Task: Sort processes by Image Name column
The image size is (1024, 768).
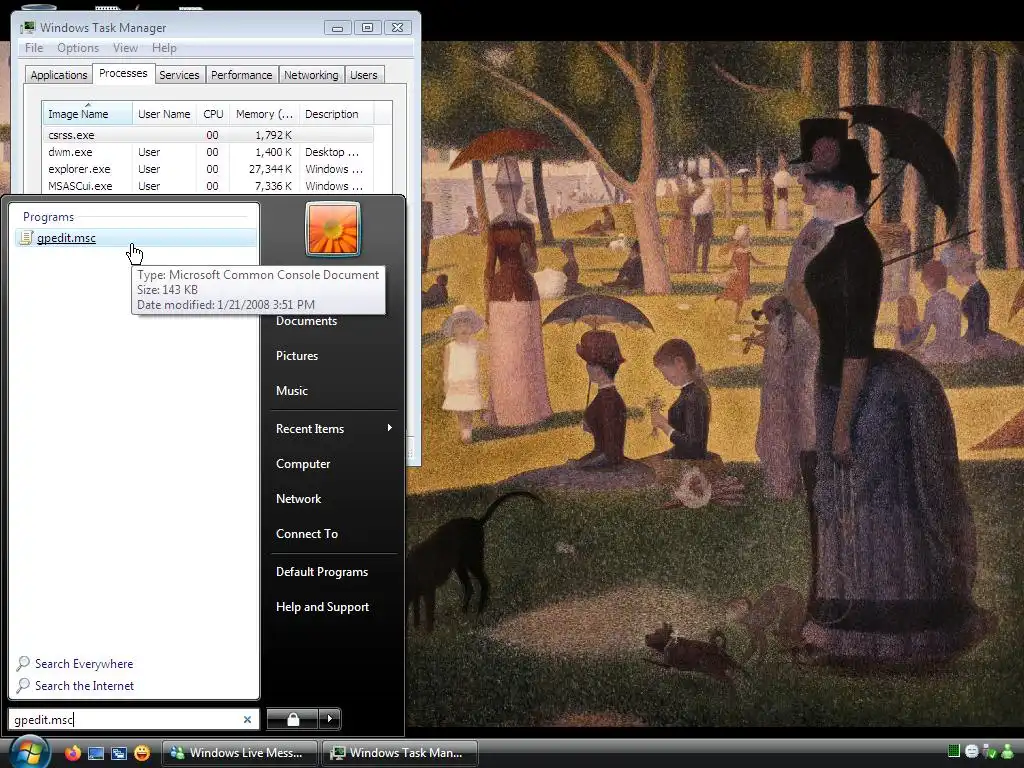Action: pos(88,114)
